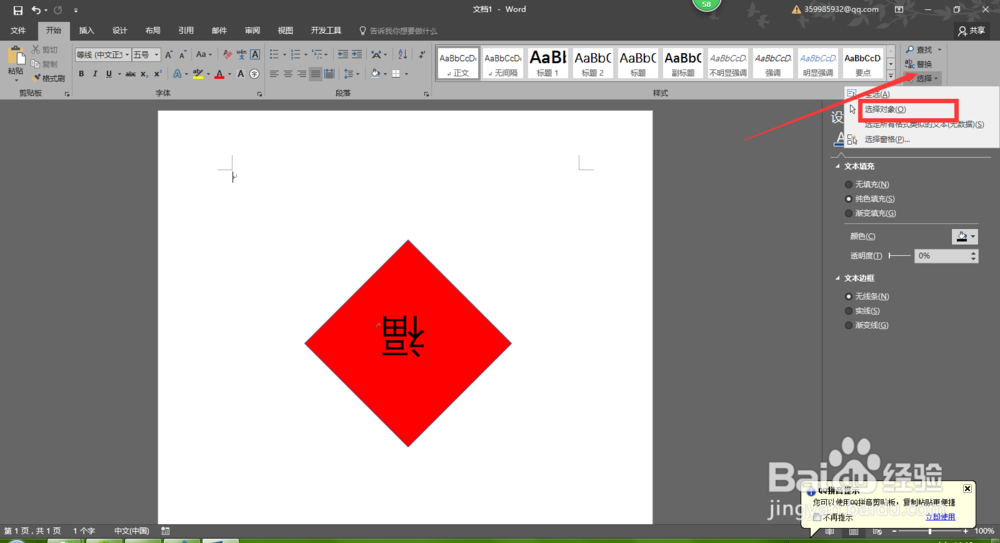Click the Paste (粘贴) clipboard icon
This screenshot has width=1000, height=543.
coord(15,57)
